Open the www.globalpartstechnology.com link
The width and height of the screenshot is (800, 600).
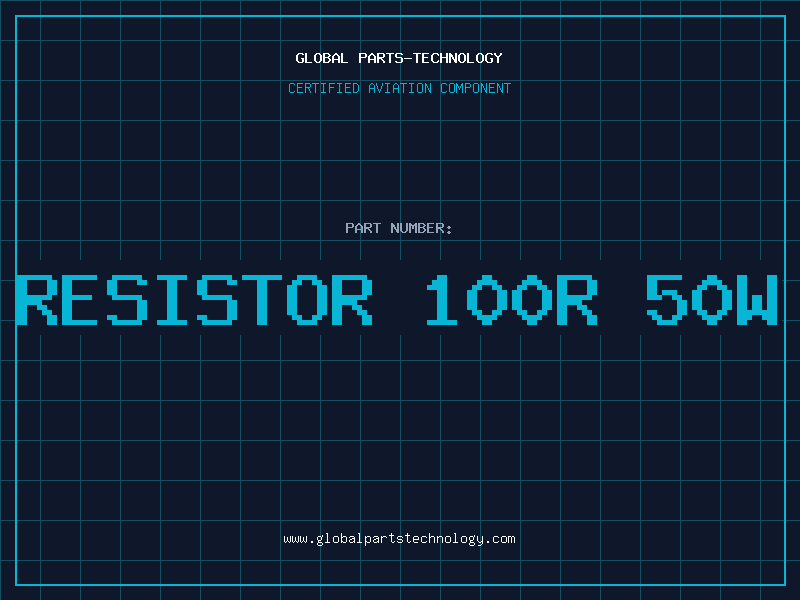399,539
